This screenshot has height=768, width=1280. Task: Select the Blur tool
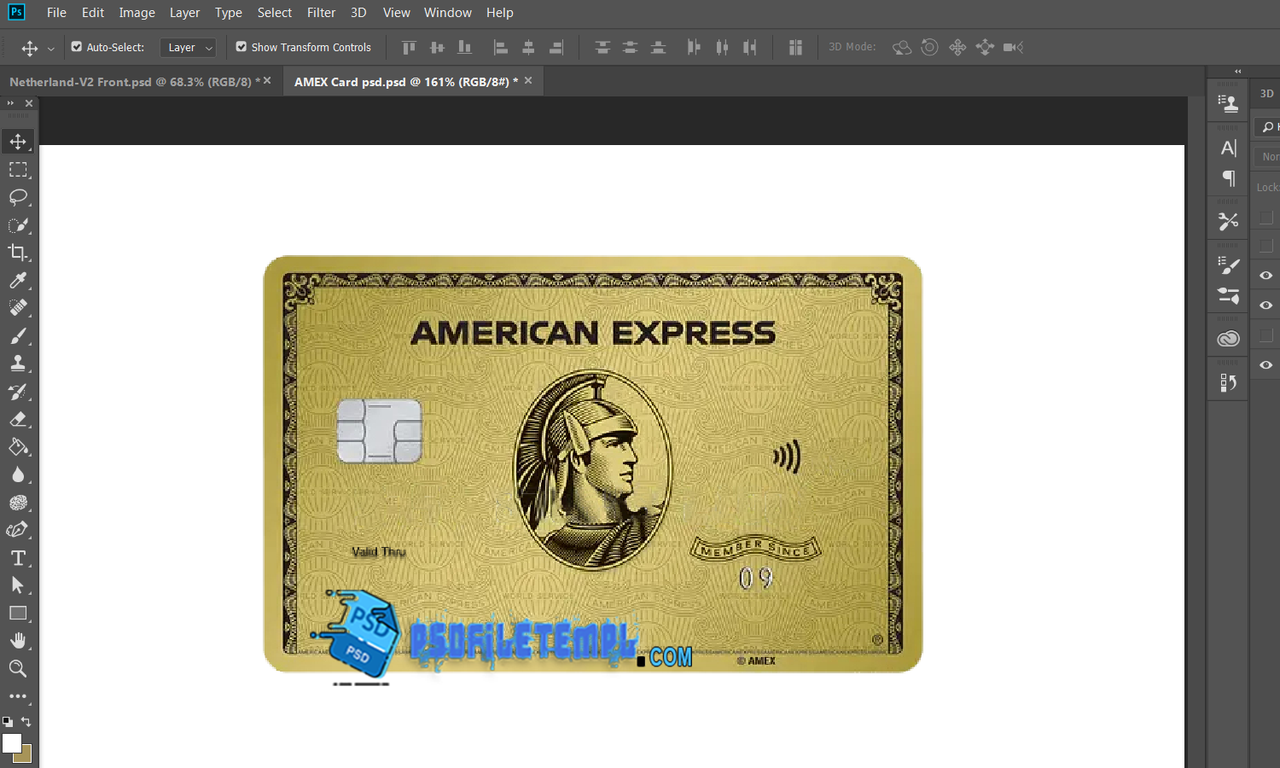[x=18, y=475]
